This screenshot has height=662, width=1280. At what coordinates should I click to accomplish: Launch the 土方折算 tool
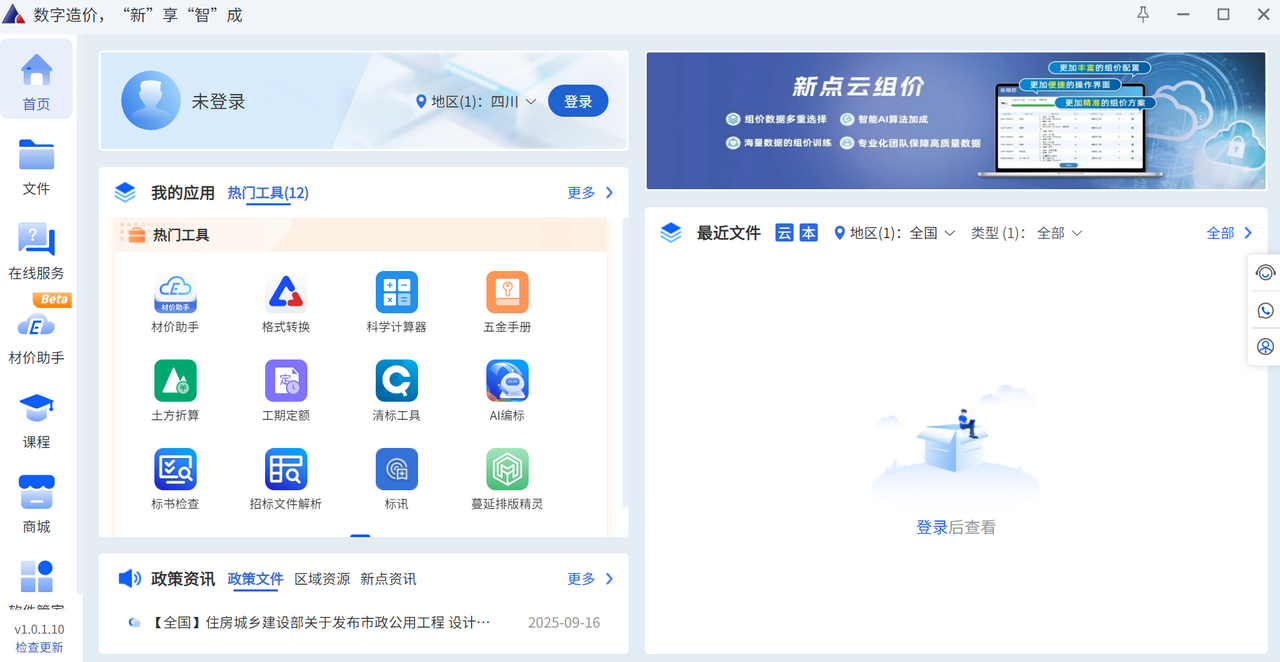pos(175,390)
